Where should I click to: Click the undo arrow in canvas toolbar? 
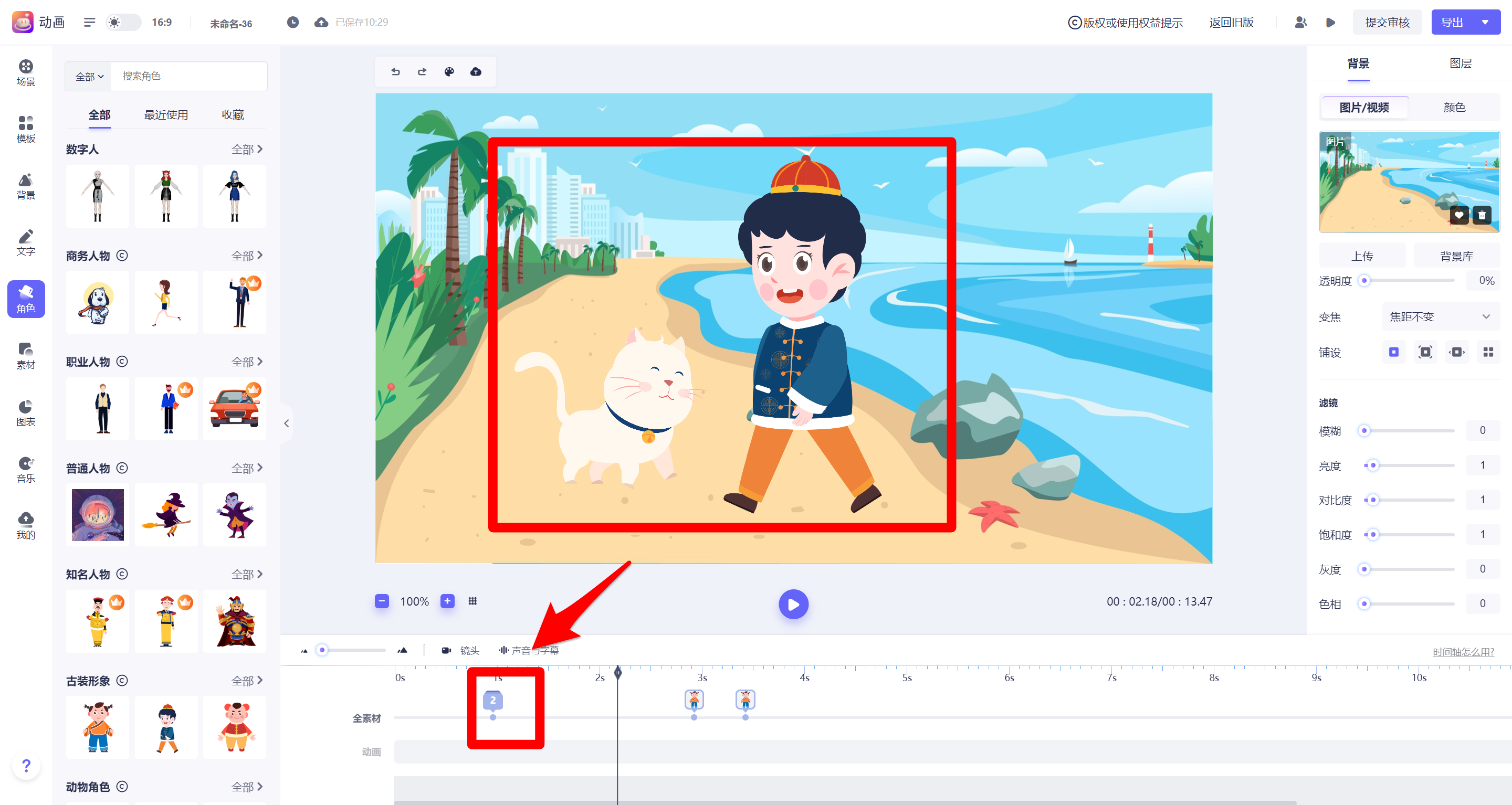click(x=396, y=71)
